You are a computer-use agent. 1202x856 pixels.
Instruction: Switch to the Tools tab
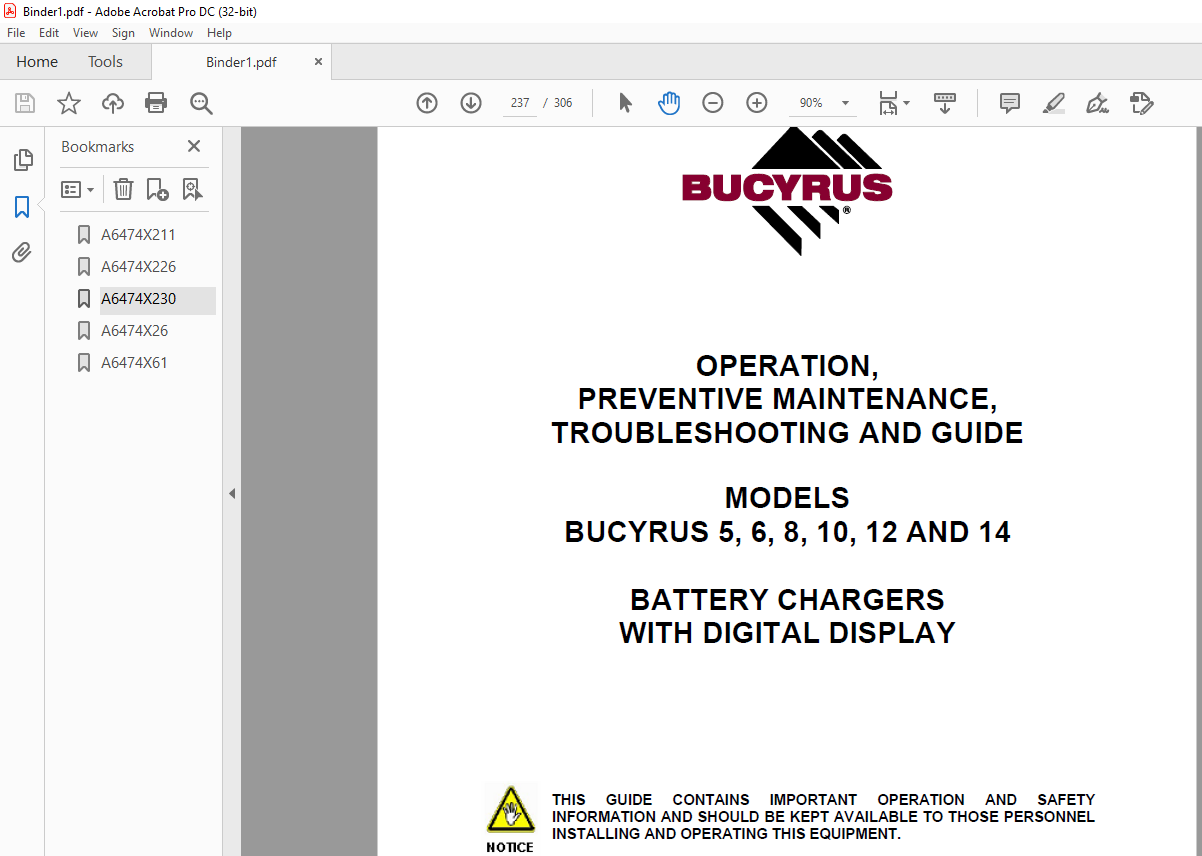(x=105, y=62)
